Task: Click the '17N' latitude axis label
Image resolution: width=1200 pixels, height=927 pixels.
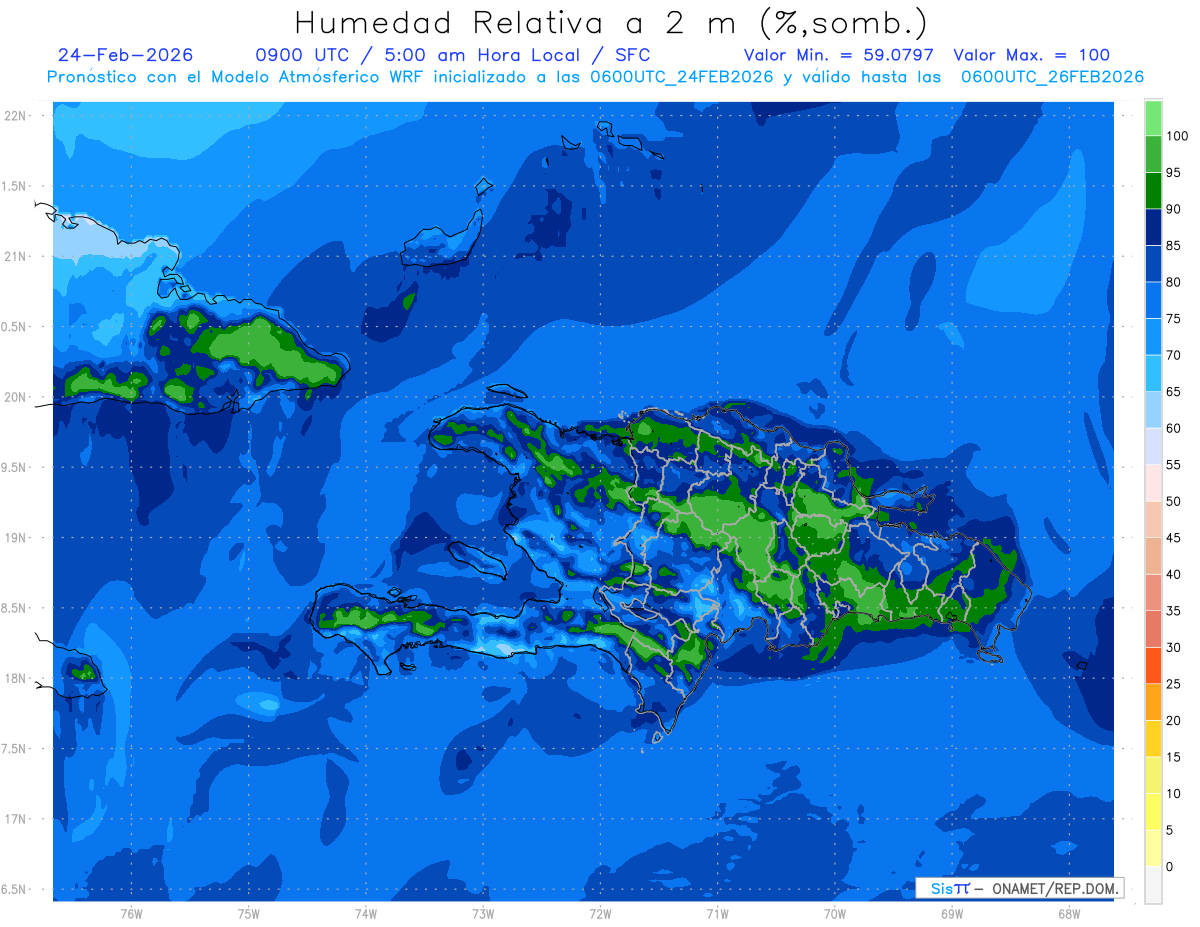Action: (15, 818)
